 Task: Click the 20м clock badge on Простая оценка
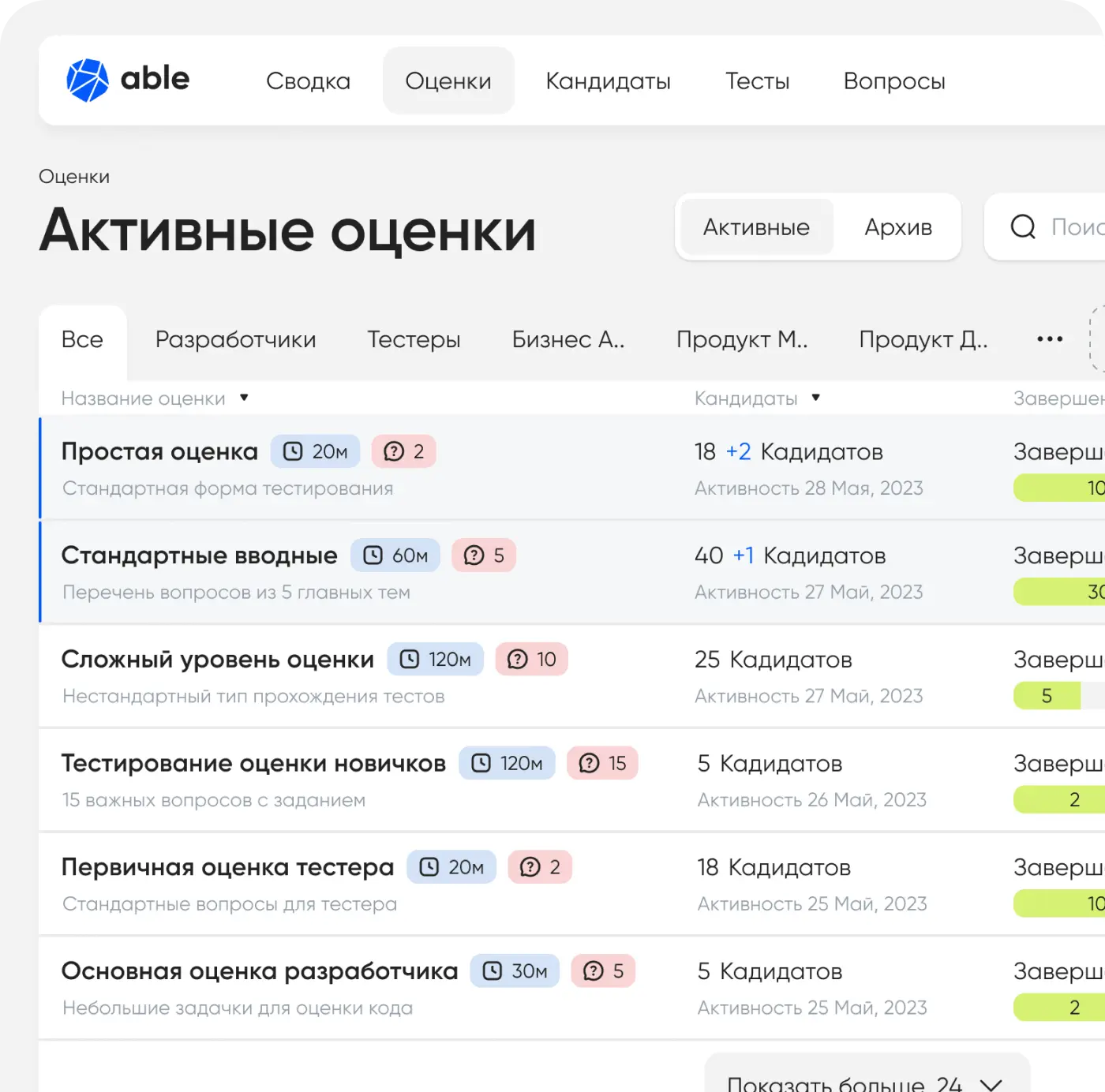tap(315, 451)
